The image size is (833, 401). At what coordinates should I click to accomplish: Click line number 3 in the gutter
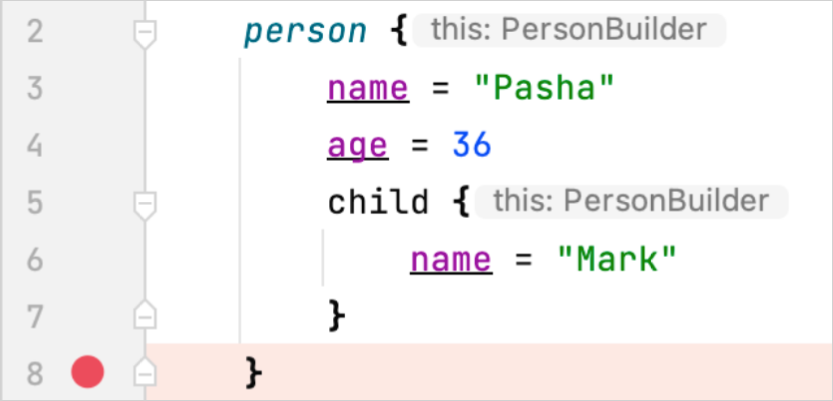[x=35, y=90]
